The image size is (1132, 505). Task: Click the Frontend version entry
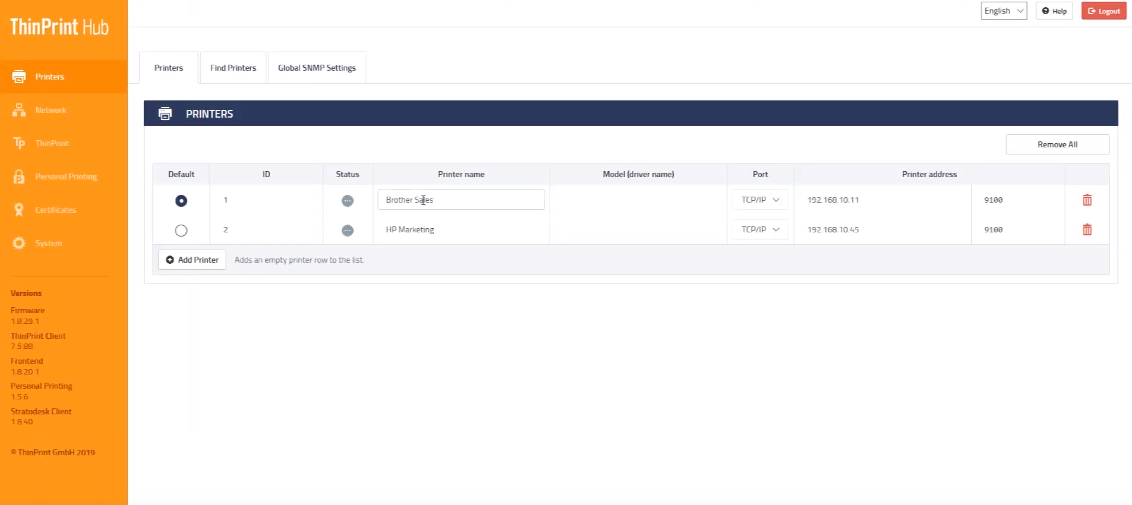(27, 366)
